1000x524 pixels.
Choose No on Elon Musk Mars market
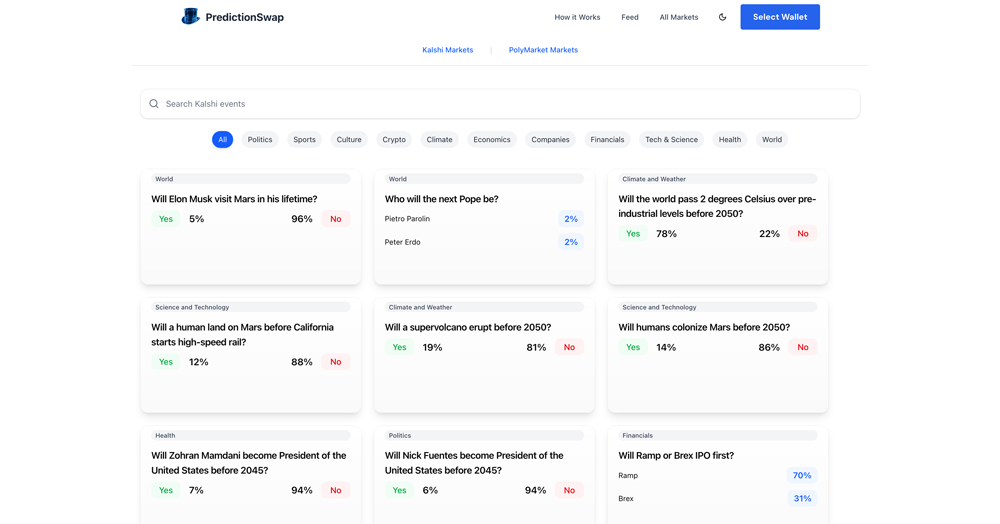coord(335,219)
